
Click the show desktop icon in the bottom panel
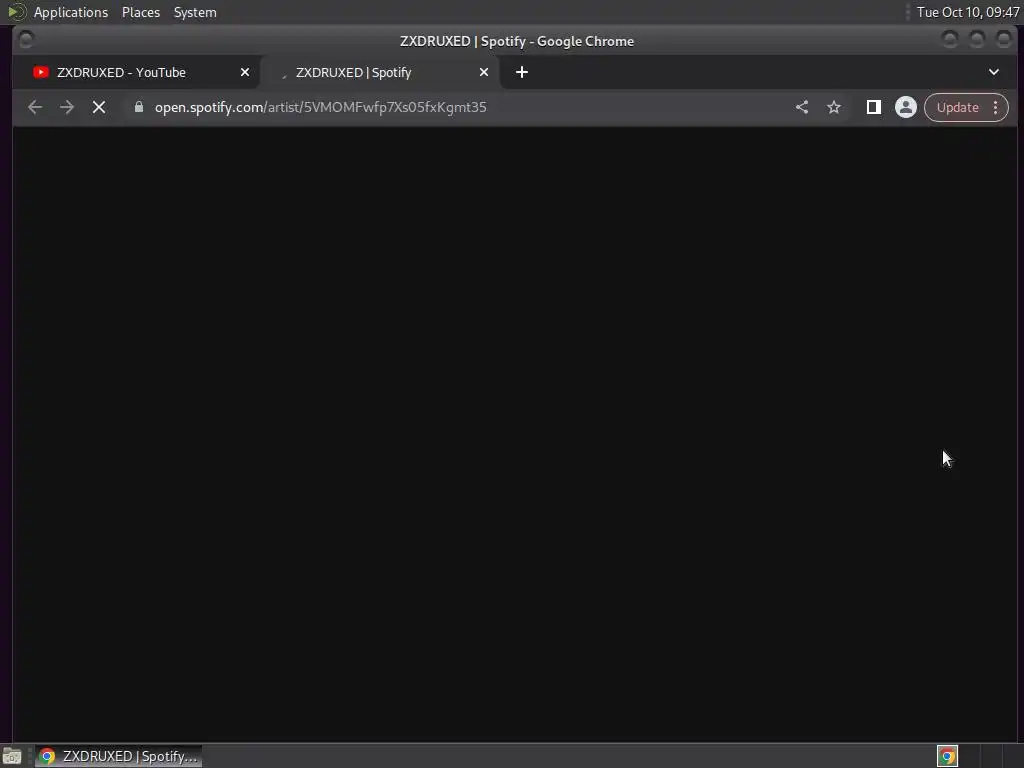coord(12,756)
